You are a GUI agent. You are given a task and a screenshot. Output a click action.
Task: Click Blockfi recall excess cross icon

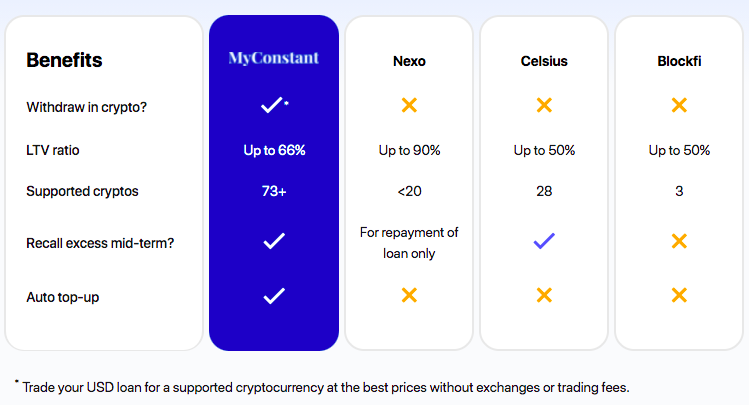coord(679,241)
